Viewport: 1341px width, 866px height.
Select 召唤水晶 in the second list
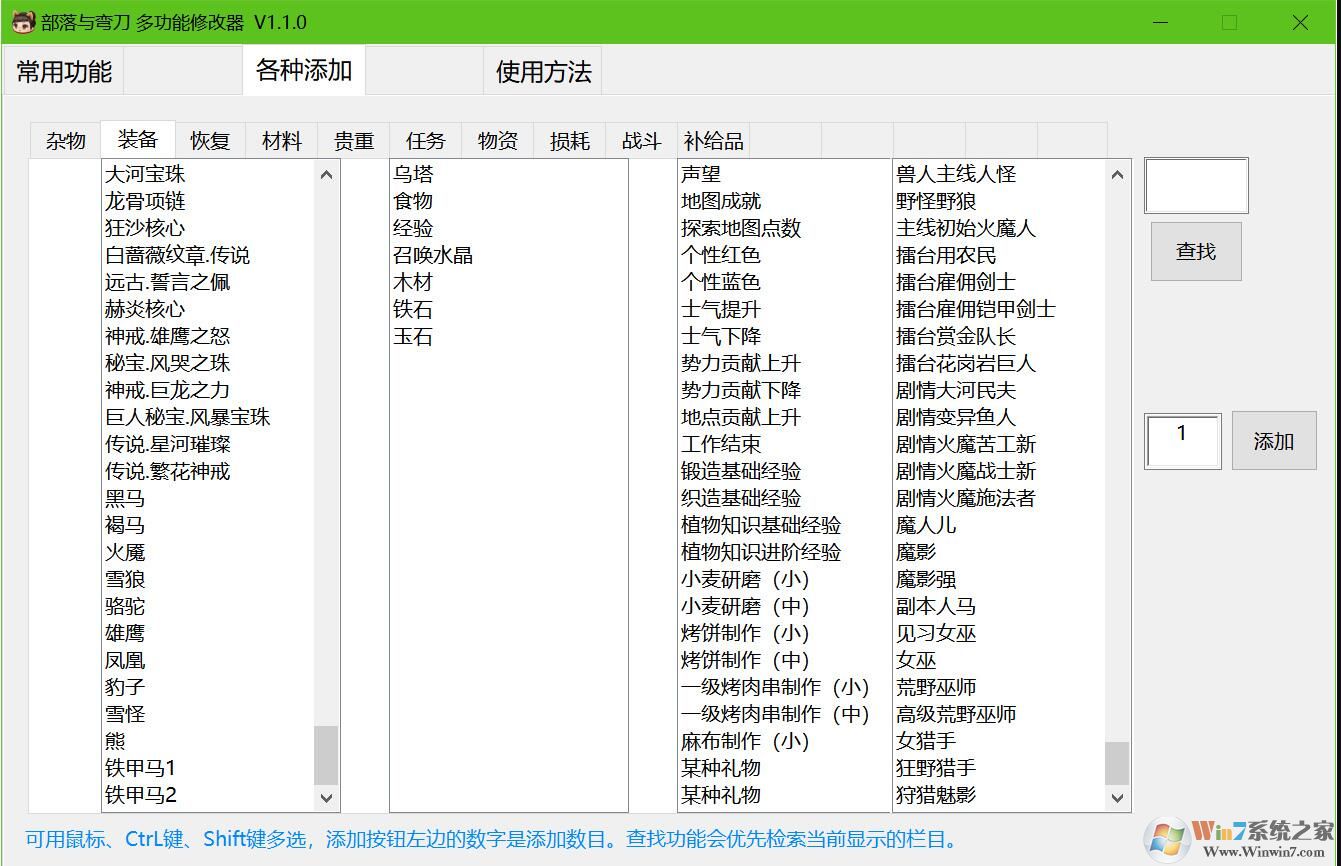tap(434, 254)
